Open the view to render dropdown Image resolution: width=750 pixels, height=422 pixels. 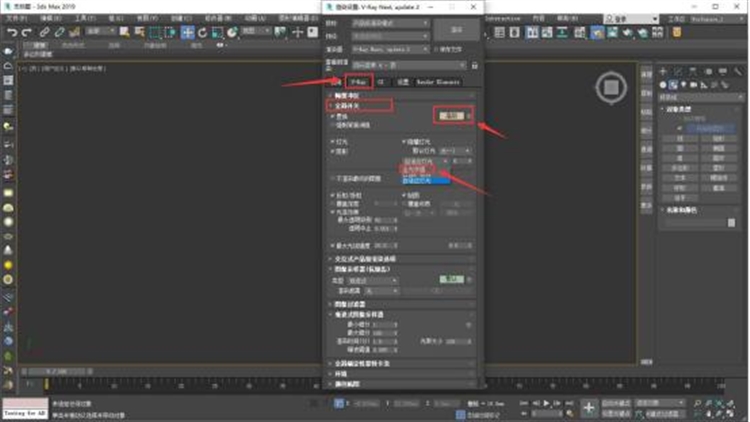(408, 65)
